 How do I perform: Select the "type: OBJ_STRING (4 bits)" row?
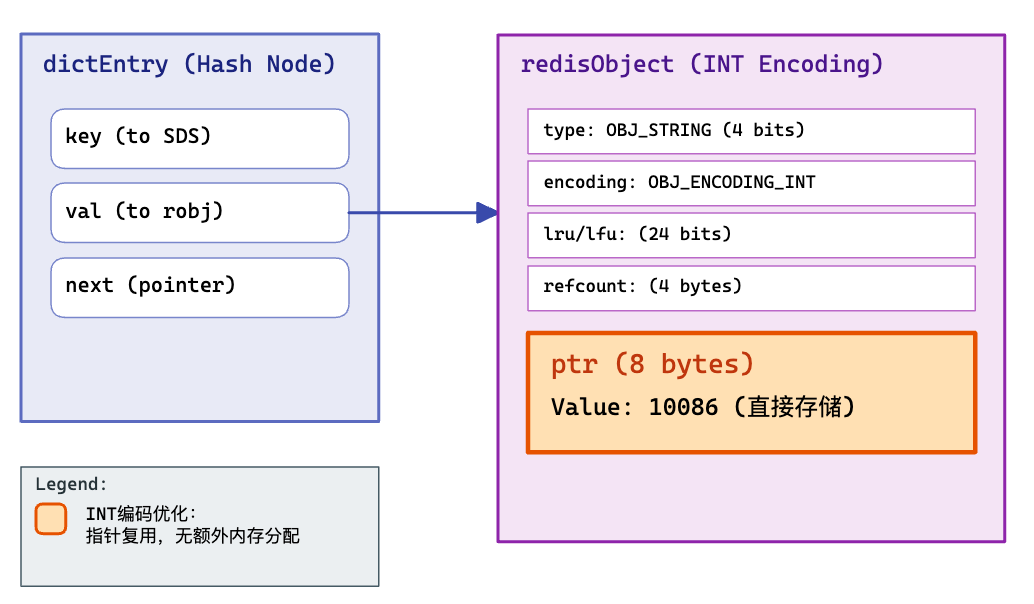coord(750,131)
